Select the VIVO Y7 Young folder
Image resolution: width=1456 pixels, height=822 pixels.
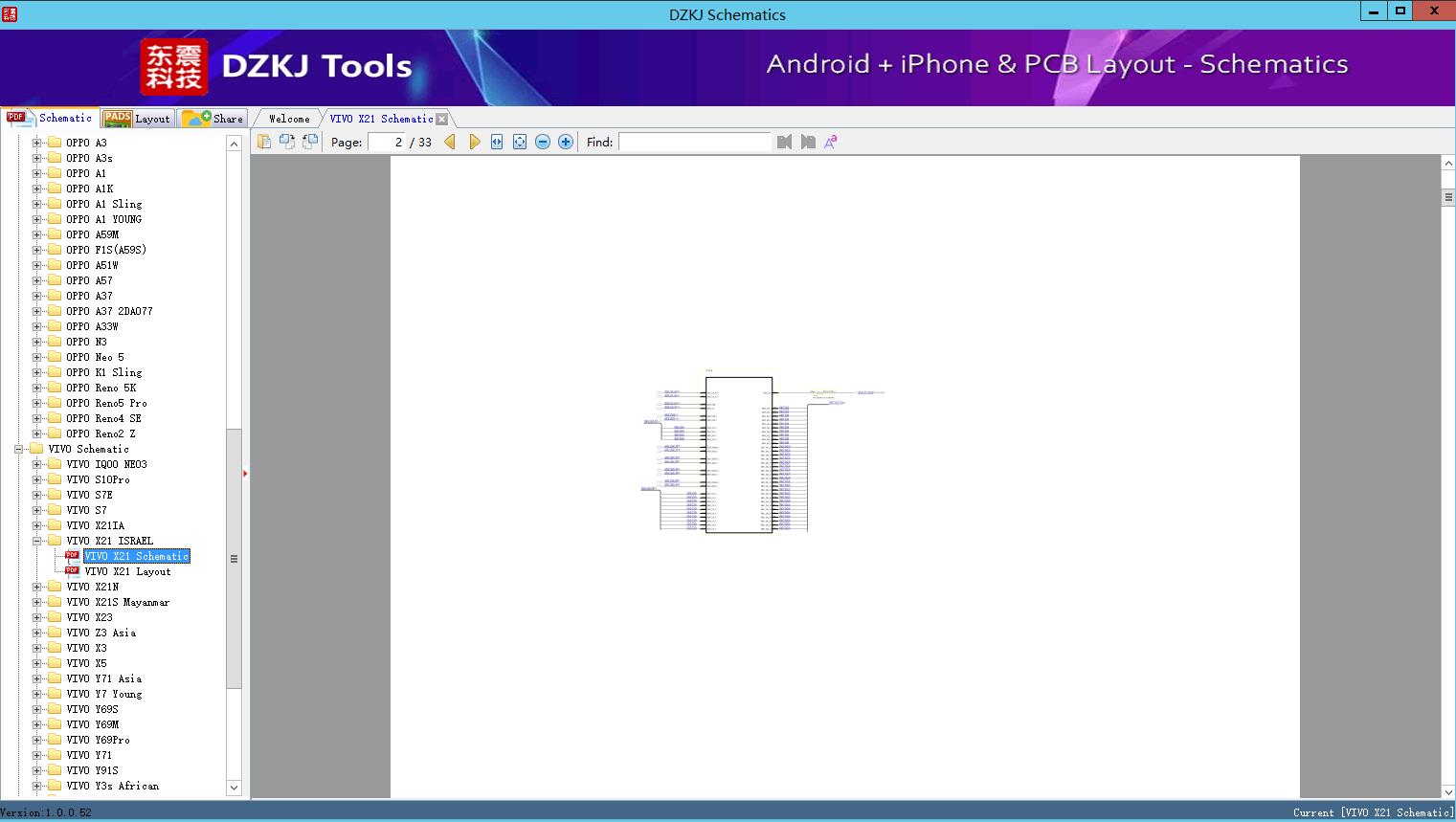pos(104,694)
